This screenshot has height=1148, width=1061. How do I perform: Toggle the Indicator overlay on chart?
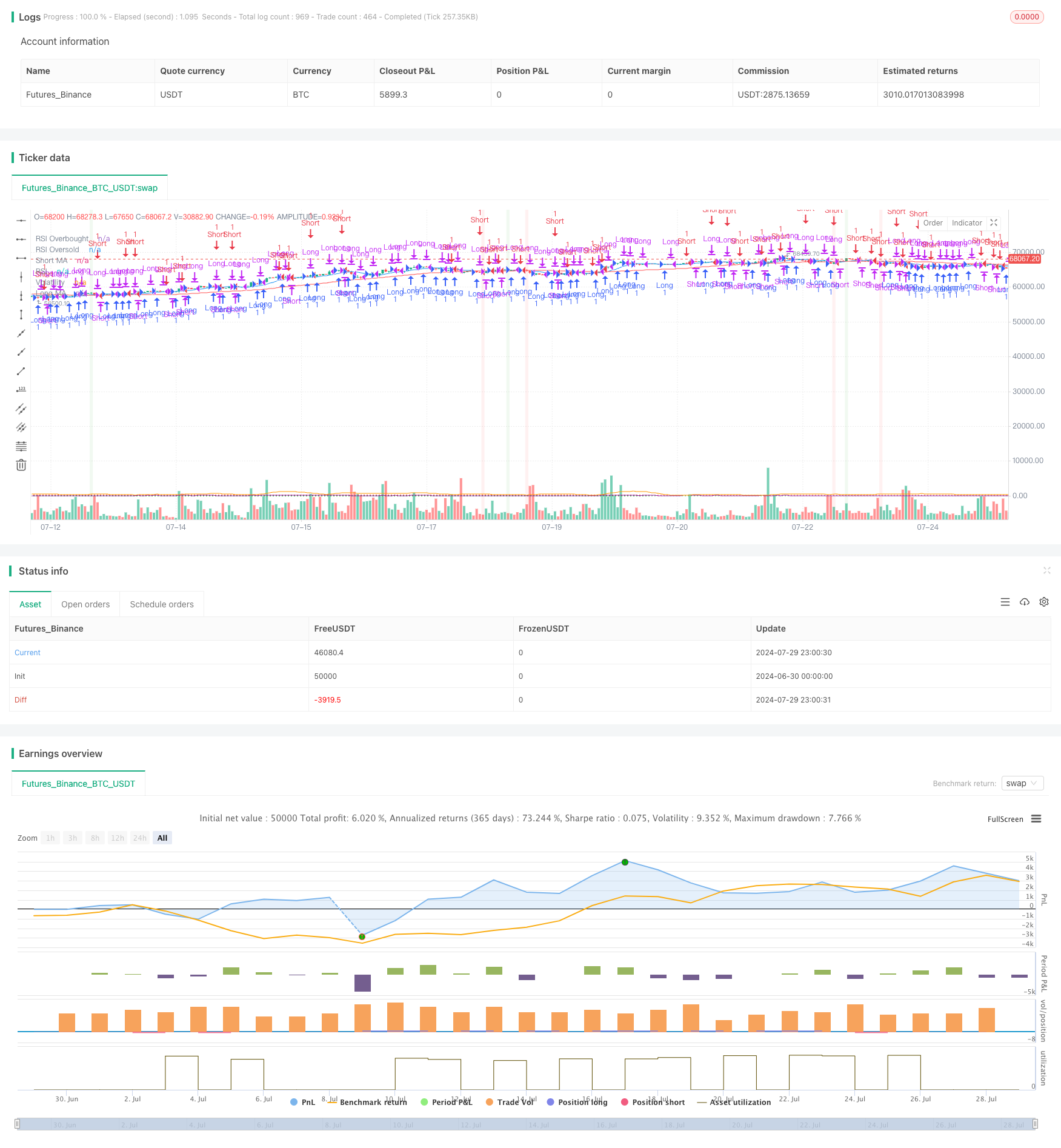click(966, 223)
